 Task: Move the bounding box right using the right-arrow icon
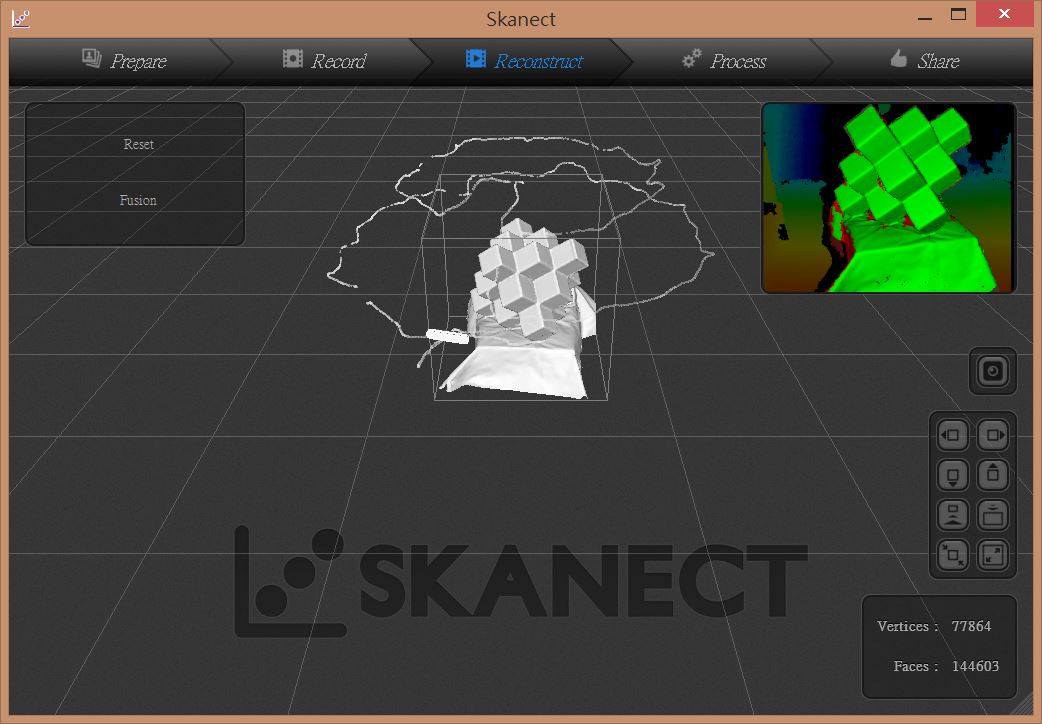(x=993, y=435)
